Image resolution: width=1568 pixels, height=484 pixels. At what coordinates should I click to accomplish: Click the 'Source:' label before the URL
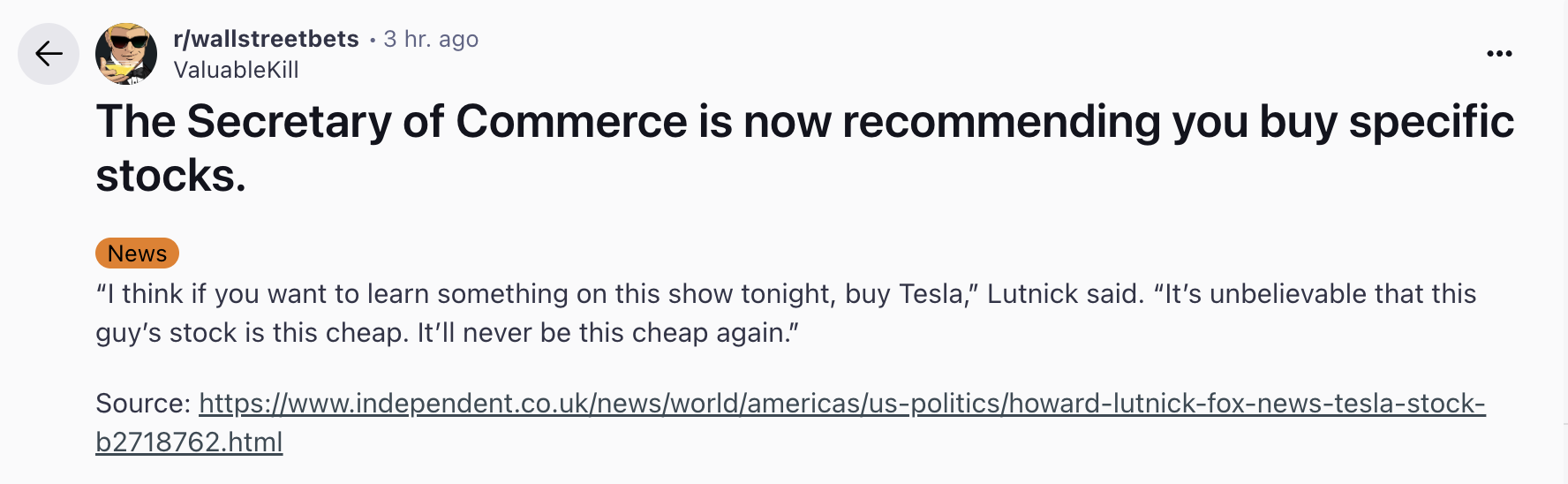pyautogui.click(x=143, y=404)
